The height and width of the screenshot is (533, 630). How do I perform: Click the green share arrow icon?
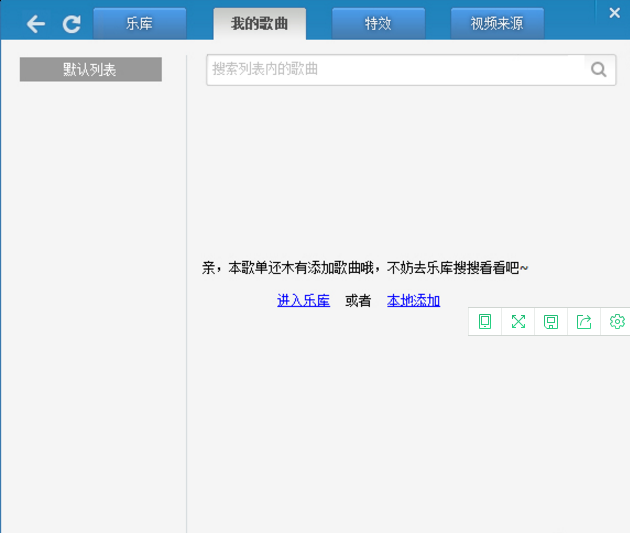click(x=584, y=321)
